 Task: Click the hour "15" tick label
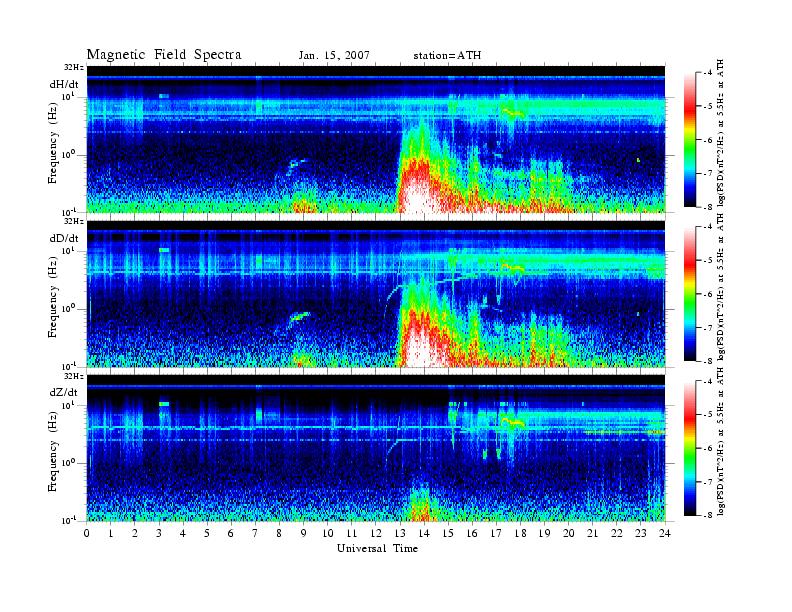tap(448, 534)
